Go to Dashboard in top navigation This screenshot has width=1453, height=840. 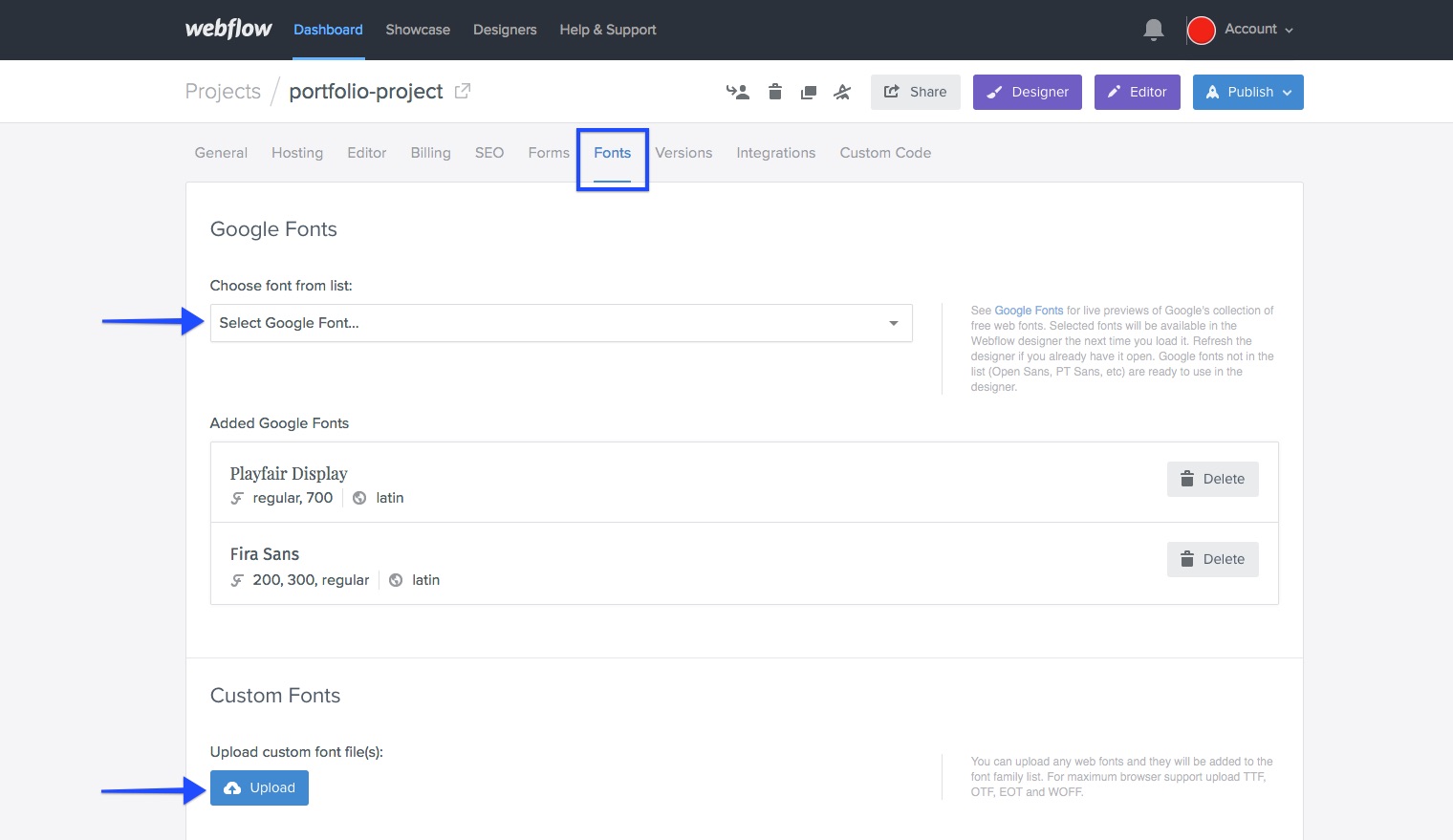click(x=328, y=30)
